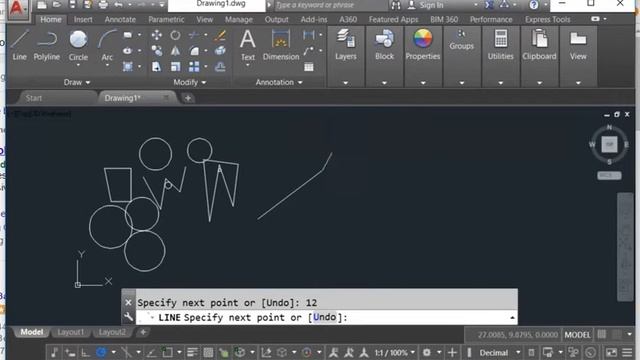Image resolution: width=640 pixels, height=360 pixels.
Task: Open the Arc tool dropdown arrow
Action: pyautogui.click(x=107, y=65)
